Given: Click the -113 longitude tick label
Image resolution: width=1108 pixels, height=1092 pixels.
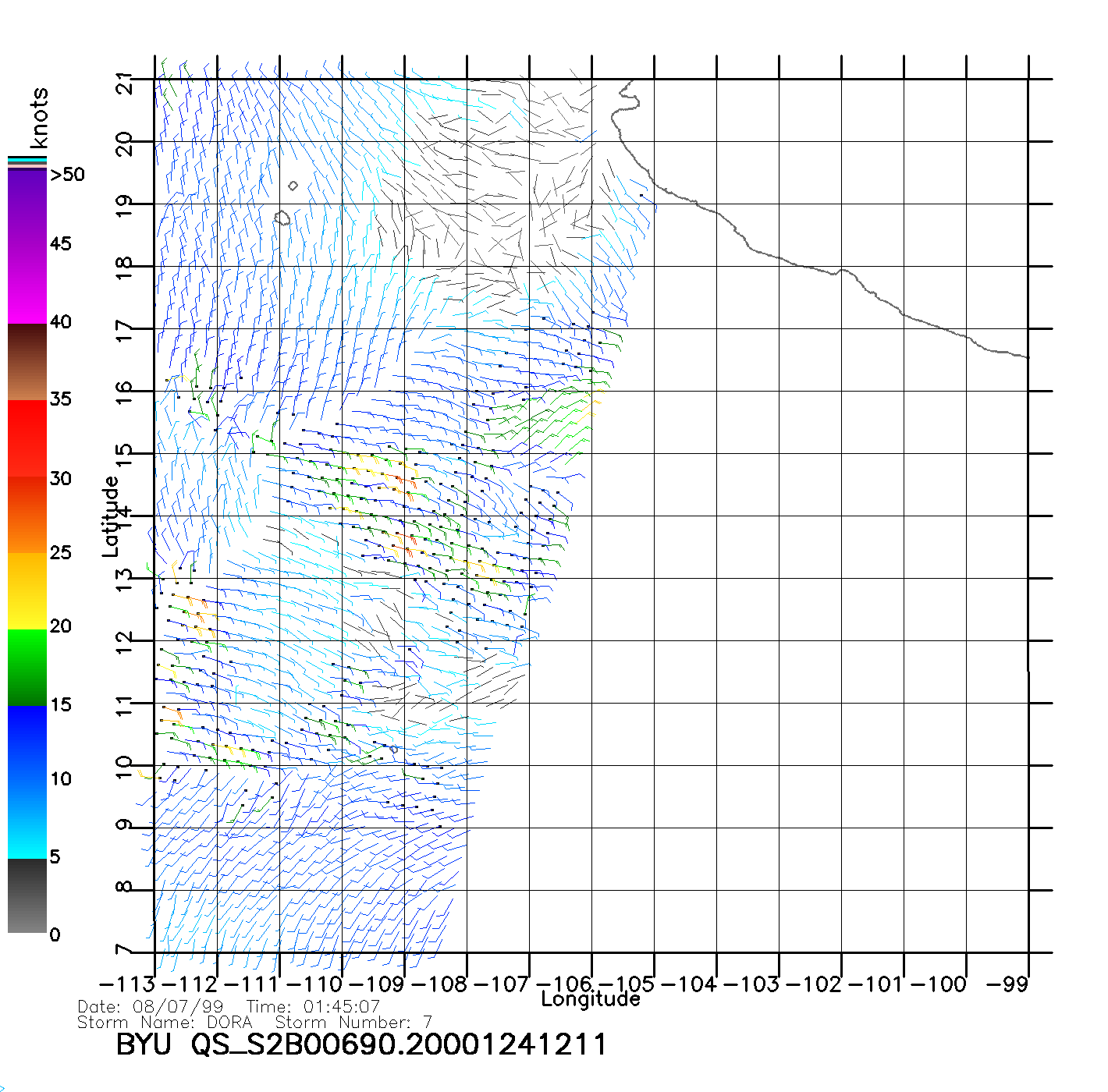Looking at the screenshot, I should 127,984.
